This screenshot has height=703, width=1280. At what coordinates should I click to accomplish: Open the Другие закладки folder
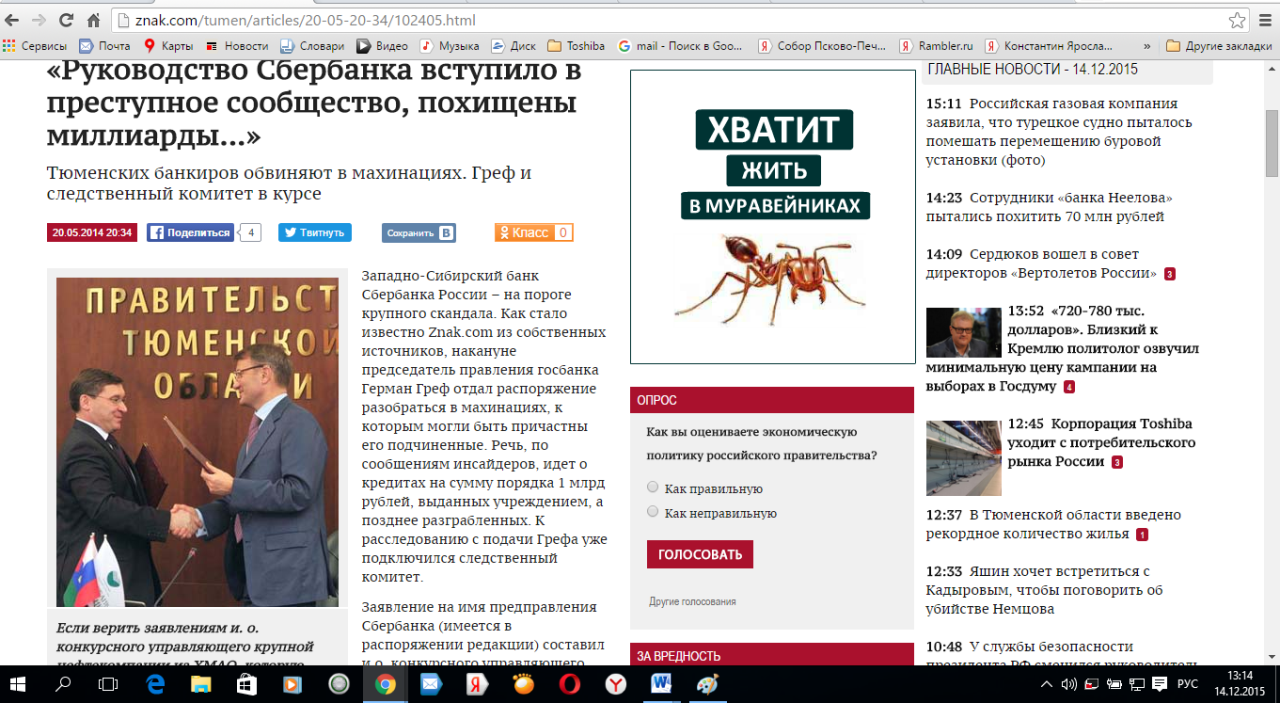pos(1219,46)
